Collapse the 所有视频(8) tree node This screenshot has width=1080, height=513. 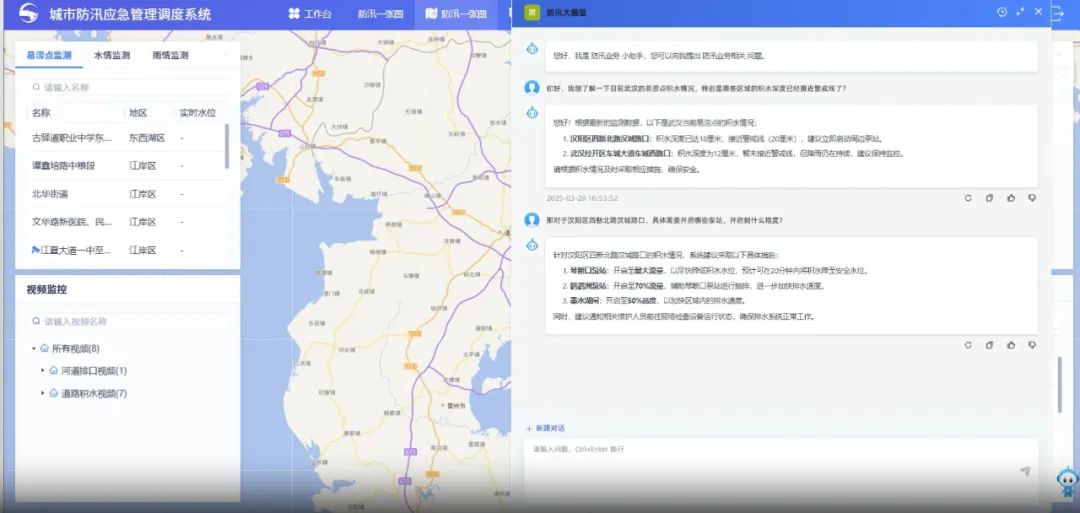click(34, 349)
